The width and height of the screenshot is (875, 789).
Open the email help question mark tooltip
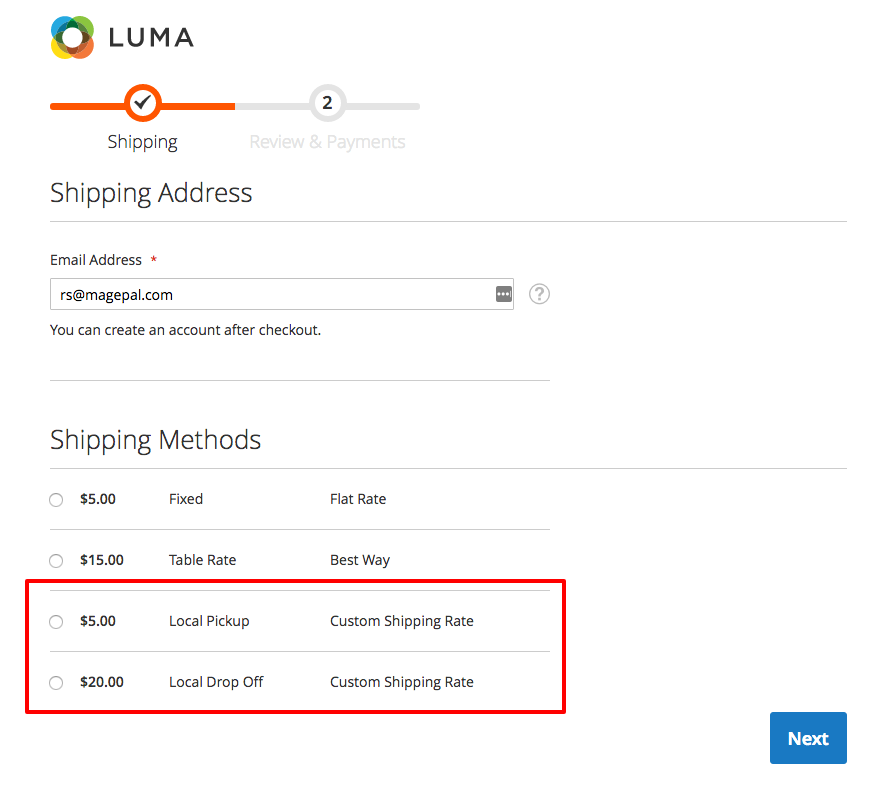tap(539, 294)
